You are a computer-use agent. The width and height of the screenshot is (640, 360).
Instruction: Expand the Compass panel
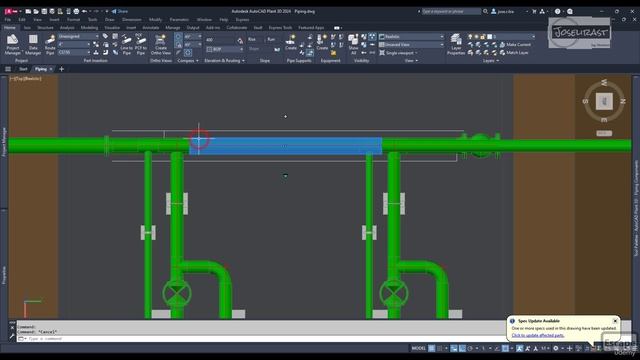point(188,60)
